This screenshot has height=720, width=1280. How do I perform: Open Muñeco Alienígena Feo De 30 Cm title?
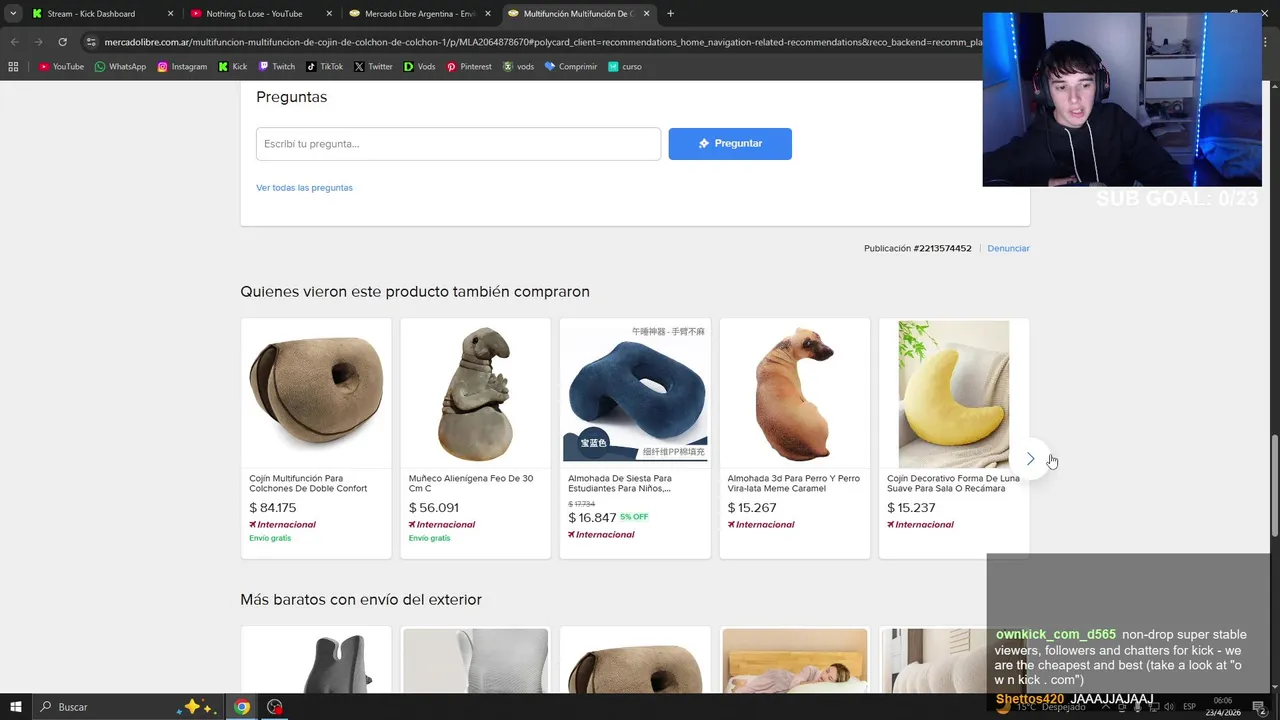471,484
